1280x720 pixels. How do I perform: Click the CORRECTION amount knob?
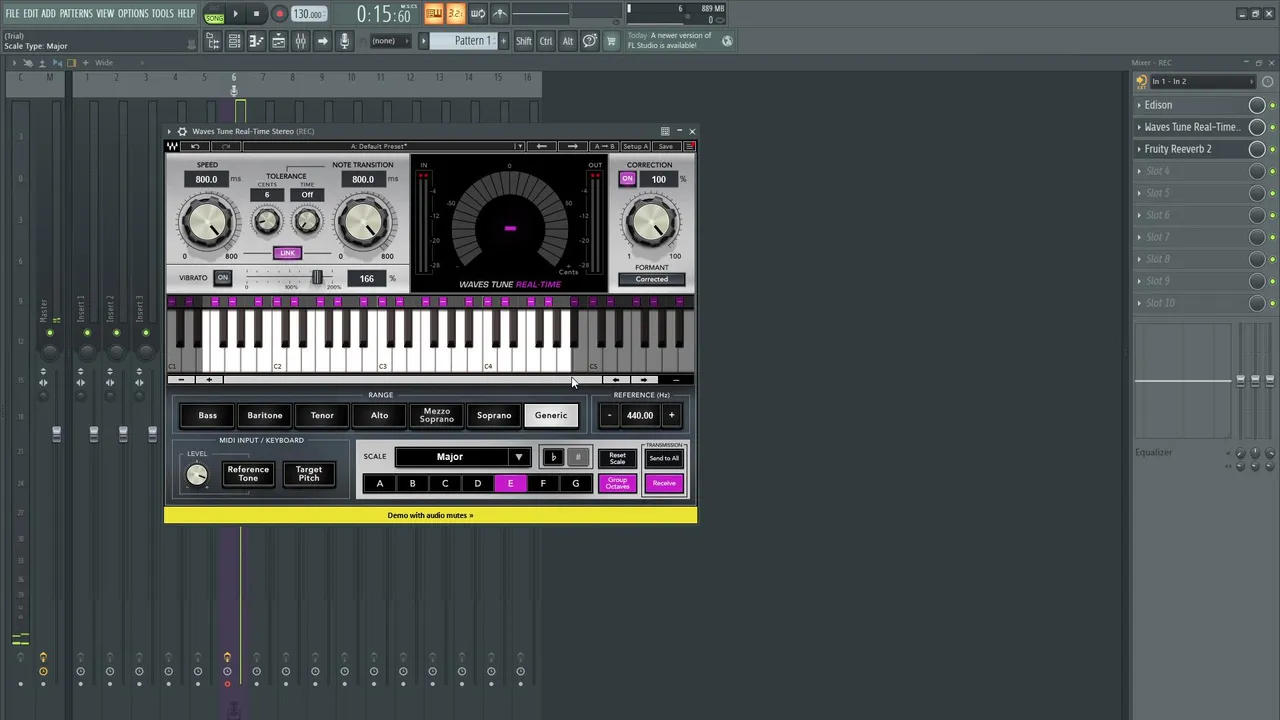[x=651, y=220]
